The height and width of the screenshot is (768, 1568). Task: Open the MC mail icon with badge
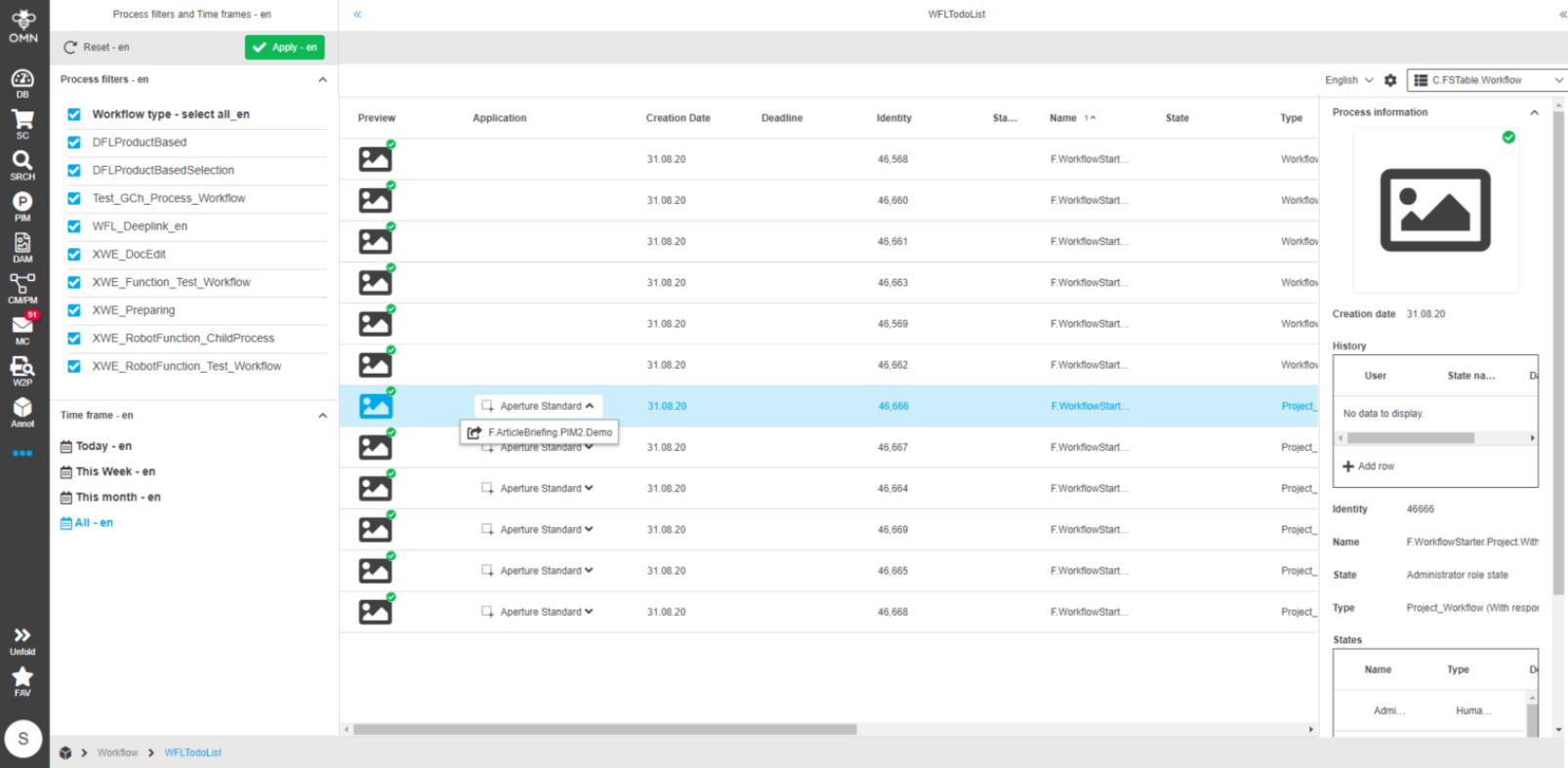22,328
